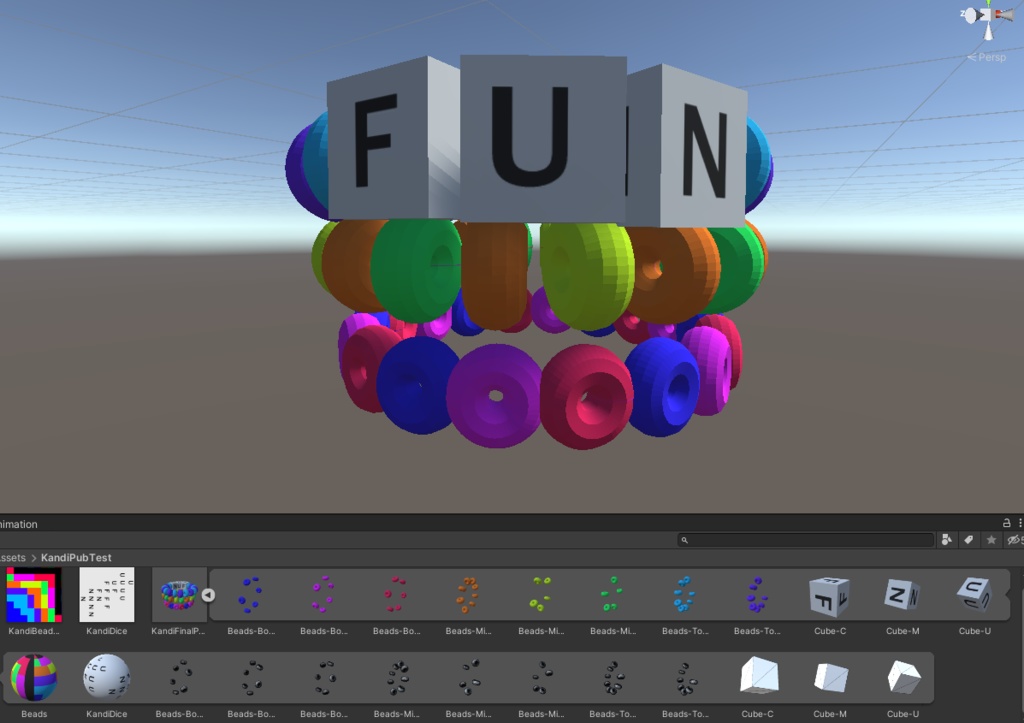
Task: Toggle the Project window lock padlock
Action: click(1007, 523)
